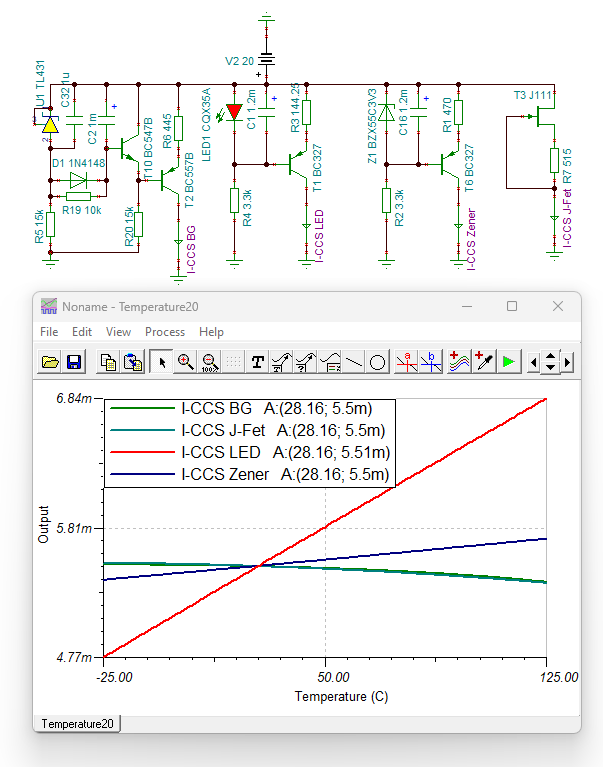
Task: Open the Edit menu
Action: point(82,332)
